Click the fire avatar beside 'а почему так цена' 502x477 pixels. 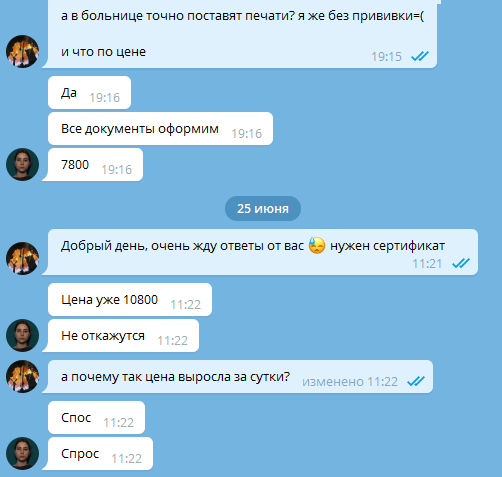[22, 376]
